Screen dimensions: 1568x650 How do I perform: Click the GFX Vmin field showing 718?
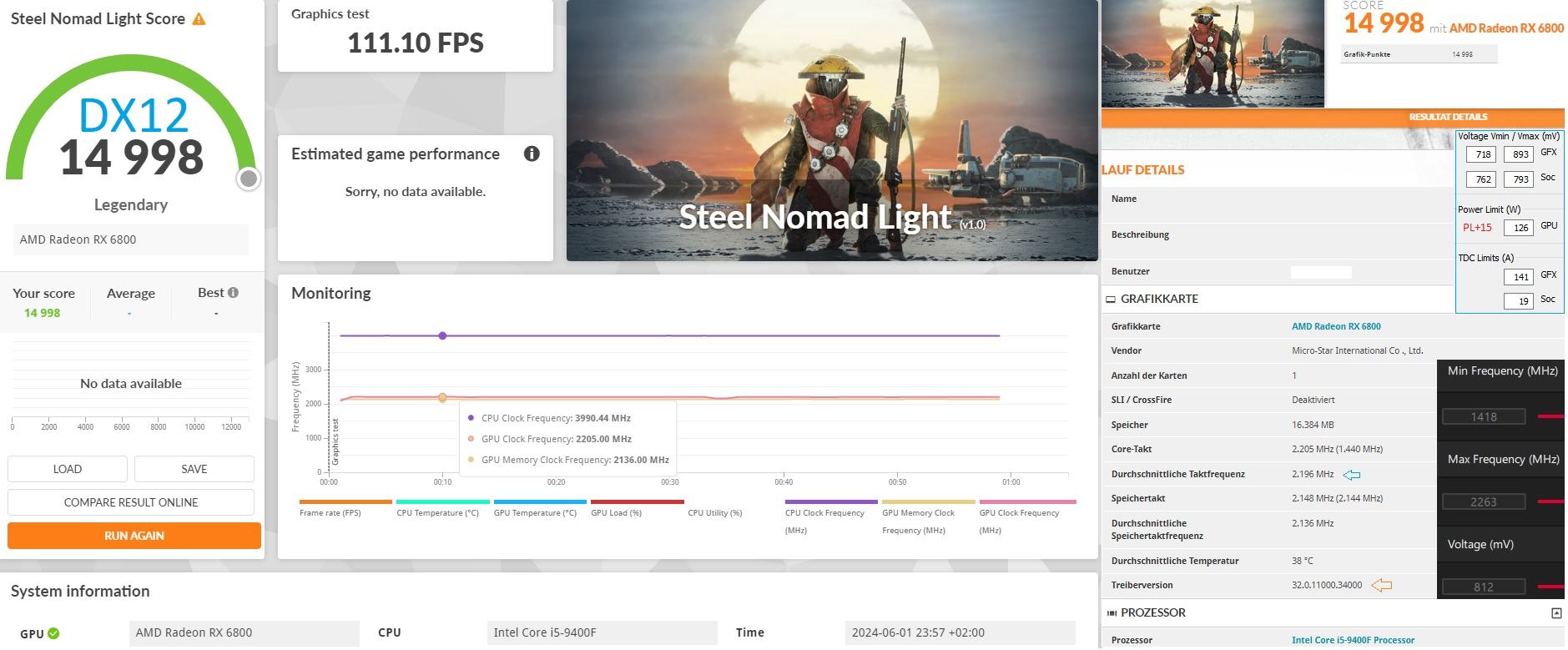click(x=1483, y=154)
